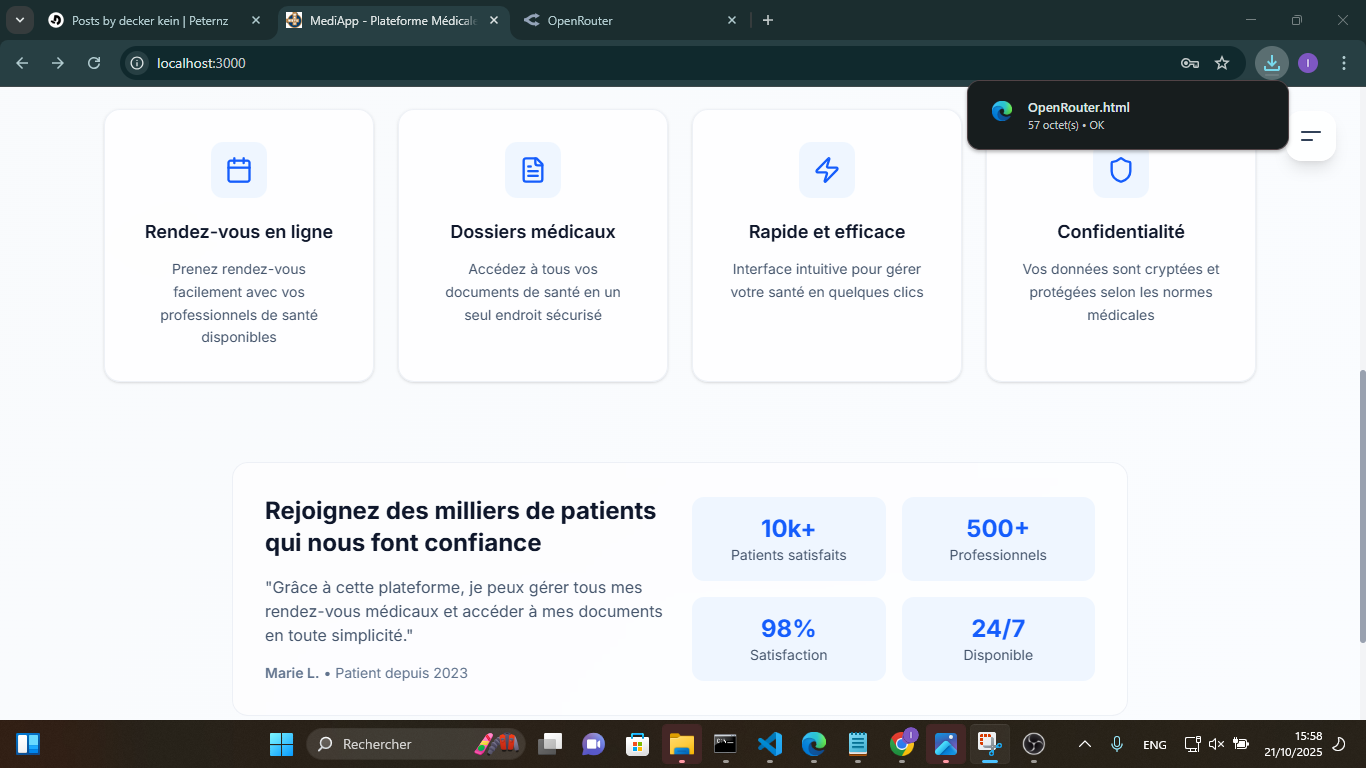Open the hamburger menu on the page
1366x768 pixels.
[1311, 136]
